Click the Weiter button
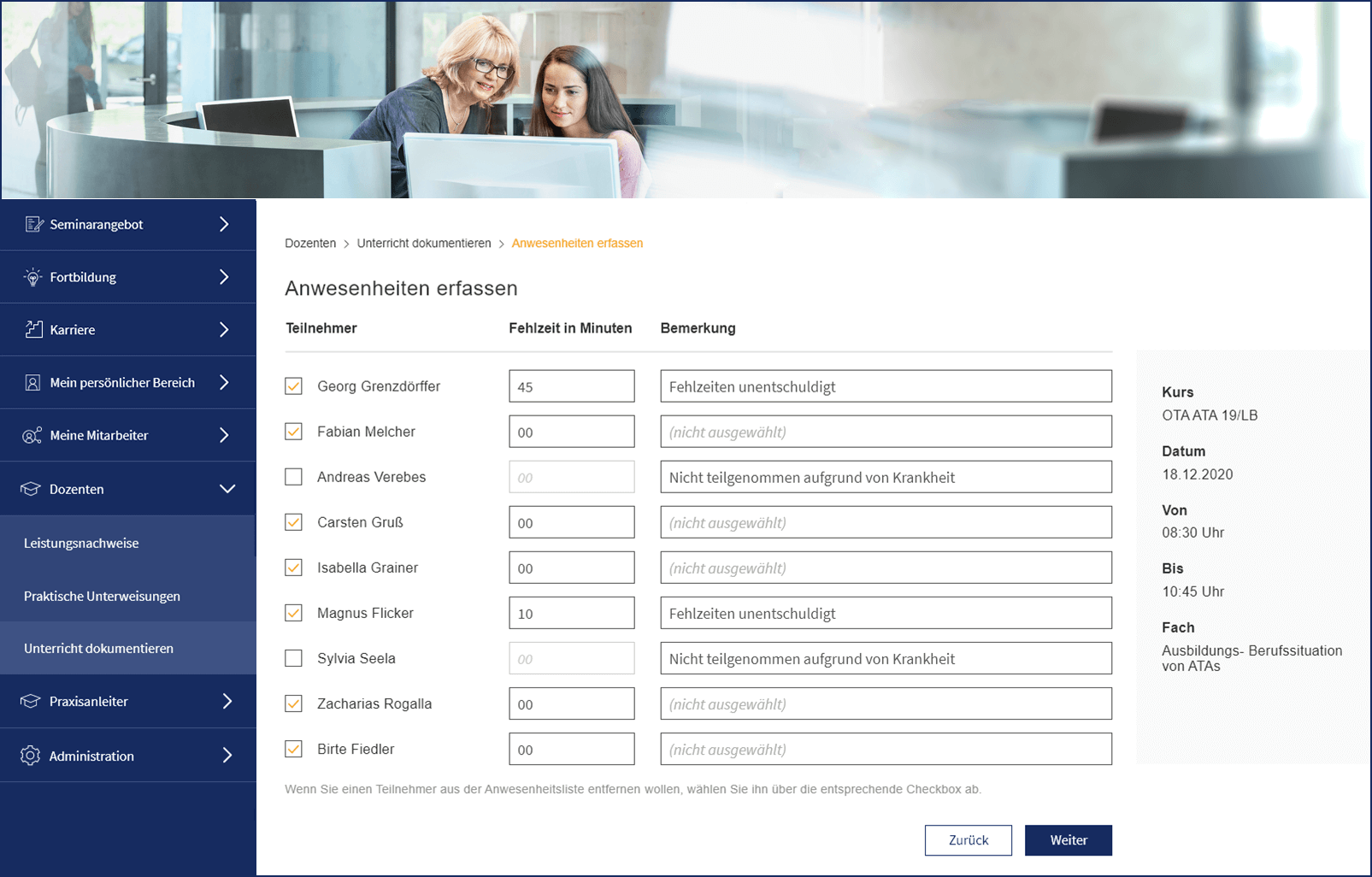This screenshot has height=877, width=1372. [x=1069, y=840]
